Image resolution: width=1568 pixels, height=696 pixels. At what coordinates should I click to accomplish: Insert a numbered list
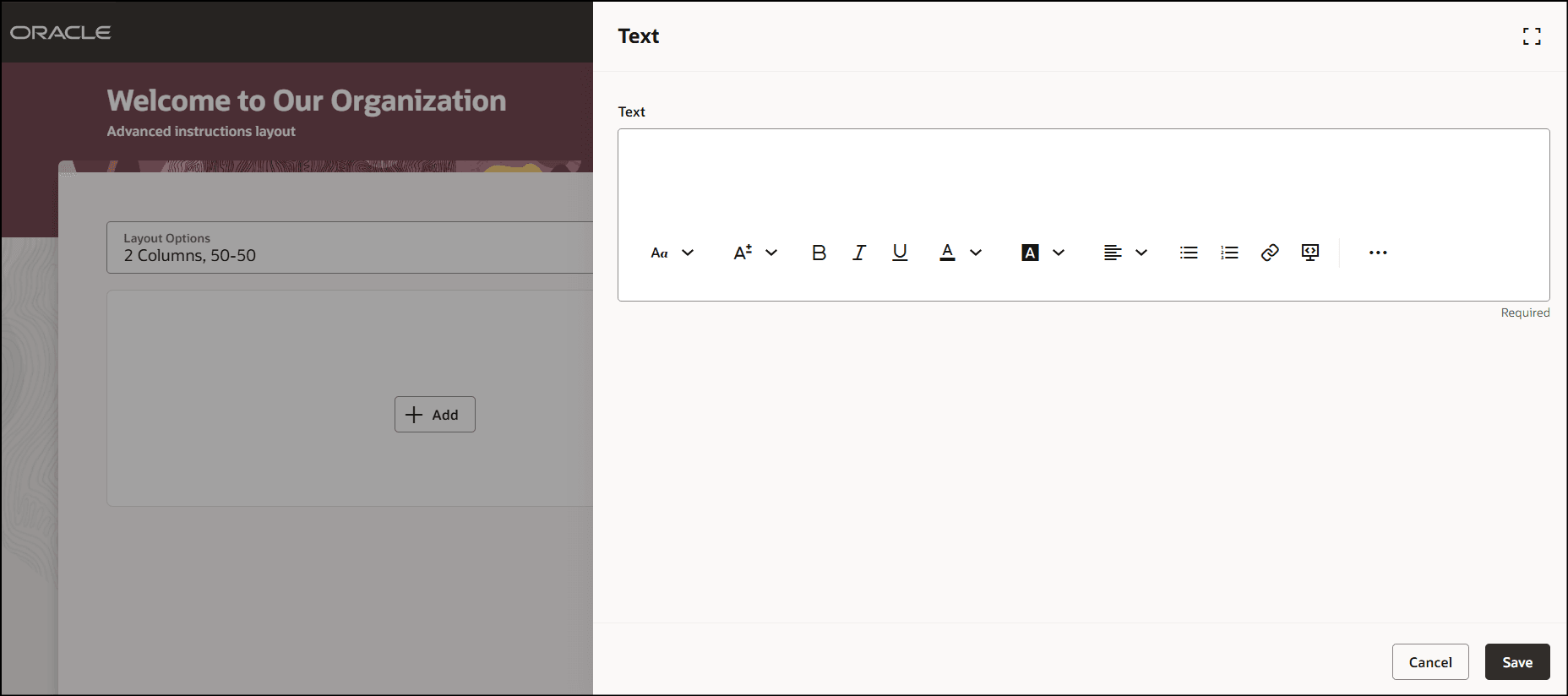pos(1229,253)
